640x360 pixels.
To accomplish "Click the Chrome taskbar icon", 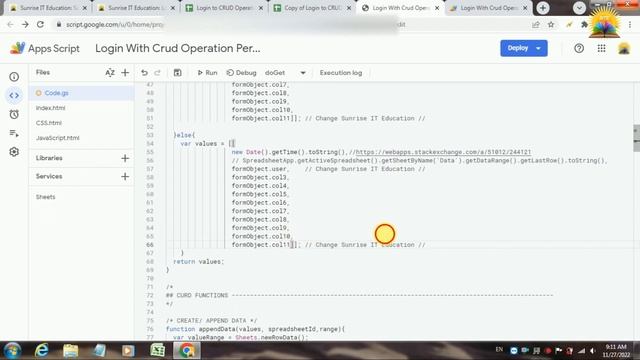I will pos(187,350).
